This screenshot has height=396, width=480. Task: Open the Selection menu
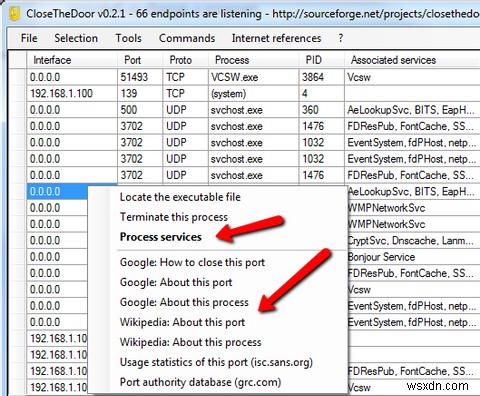(x=76, y=38)
